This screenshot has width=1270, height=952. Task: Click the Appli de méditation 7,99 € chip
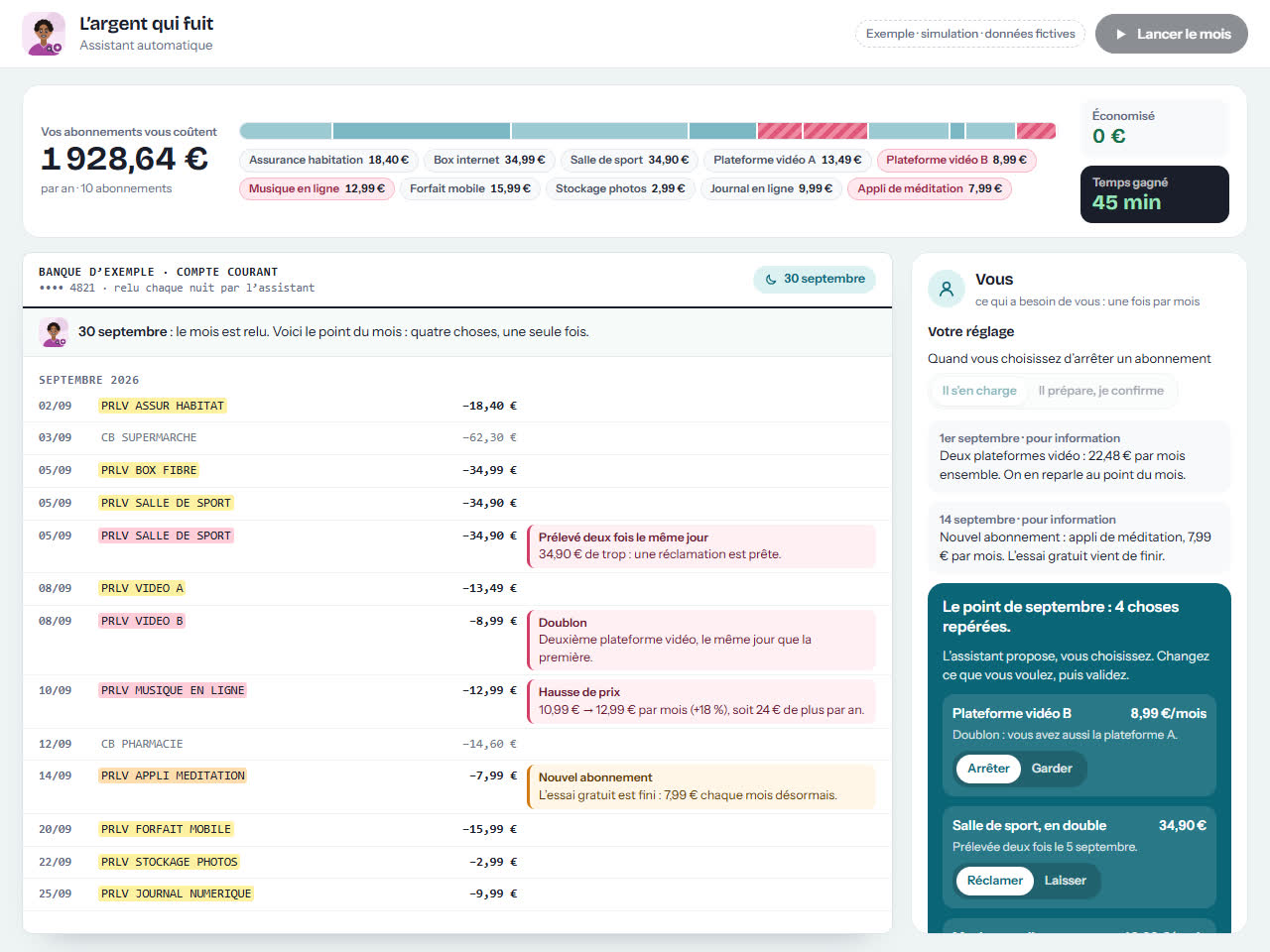coord(930,188)
